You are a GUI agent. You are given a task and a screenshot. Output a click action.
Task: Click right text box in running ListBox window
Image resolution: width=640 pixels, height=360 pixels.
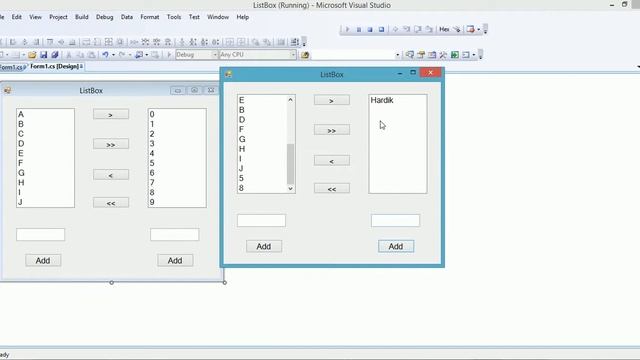395,220
